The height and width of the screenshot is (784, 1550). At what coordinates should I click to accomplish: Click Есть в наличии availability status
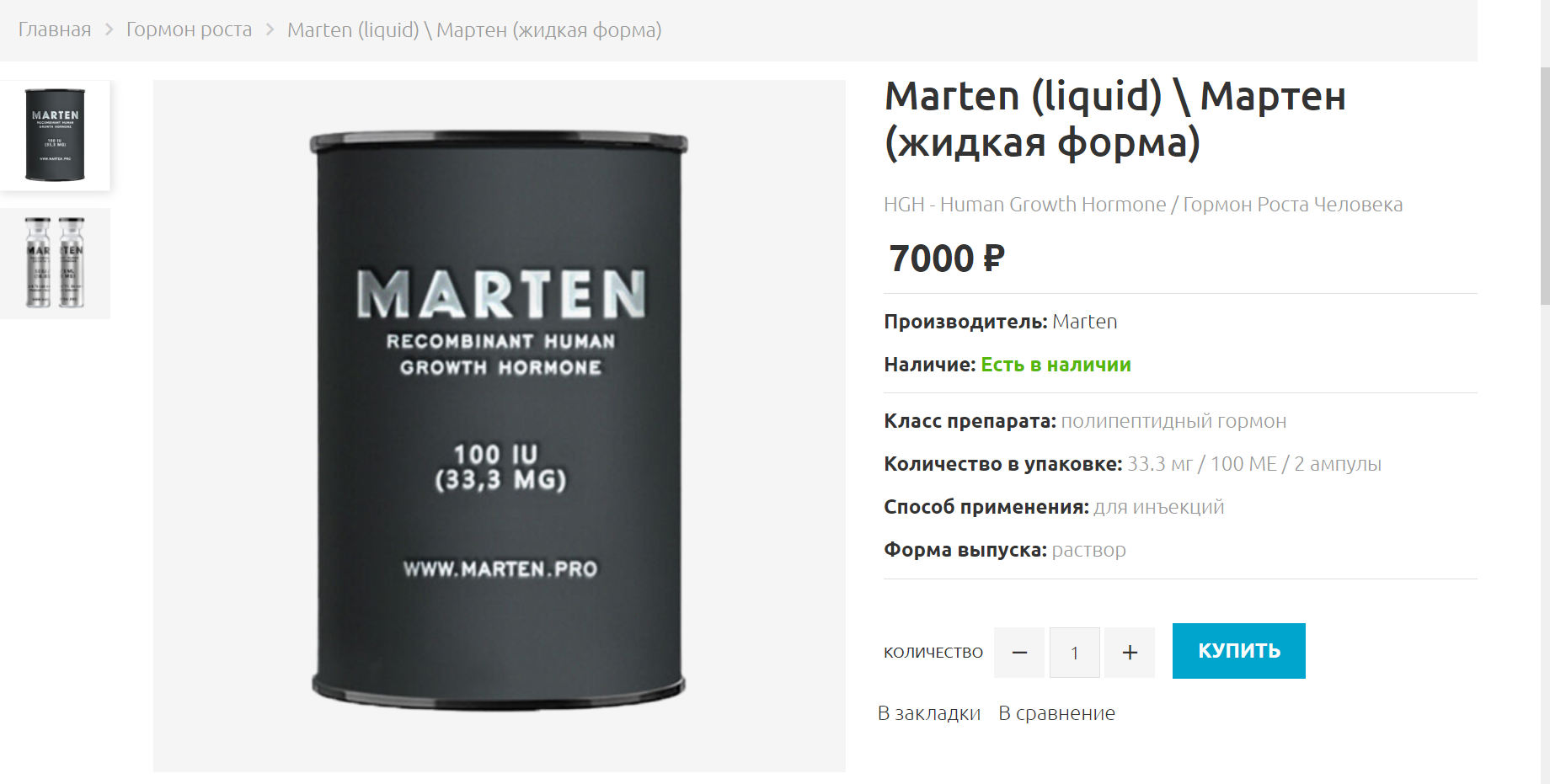(1056, 365)
